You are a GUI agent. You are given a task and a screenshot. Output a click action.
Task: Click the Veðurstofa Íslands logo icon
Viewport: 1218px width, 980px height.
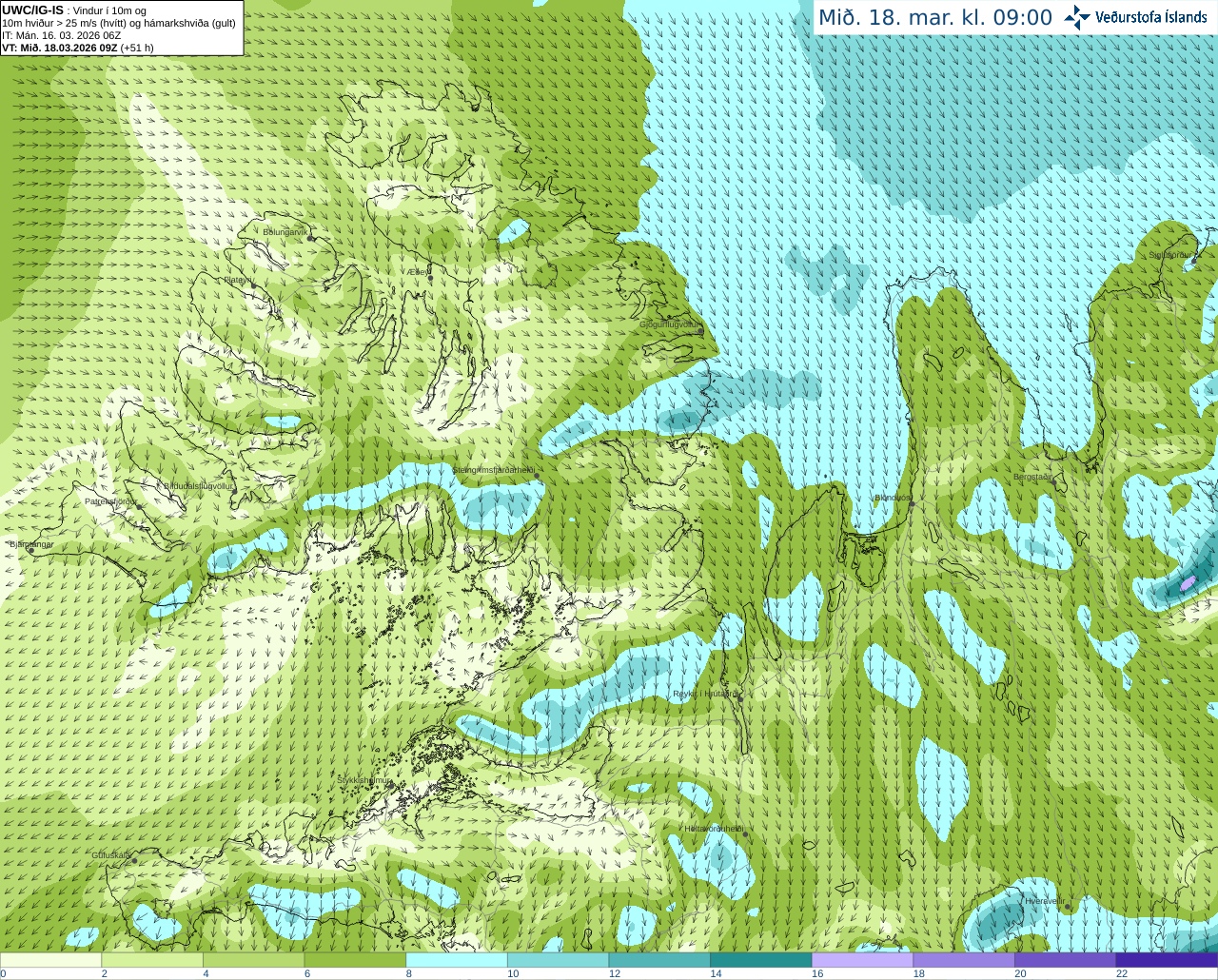click(x=1077, y=17)
